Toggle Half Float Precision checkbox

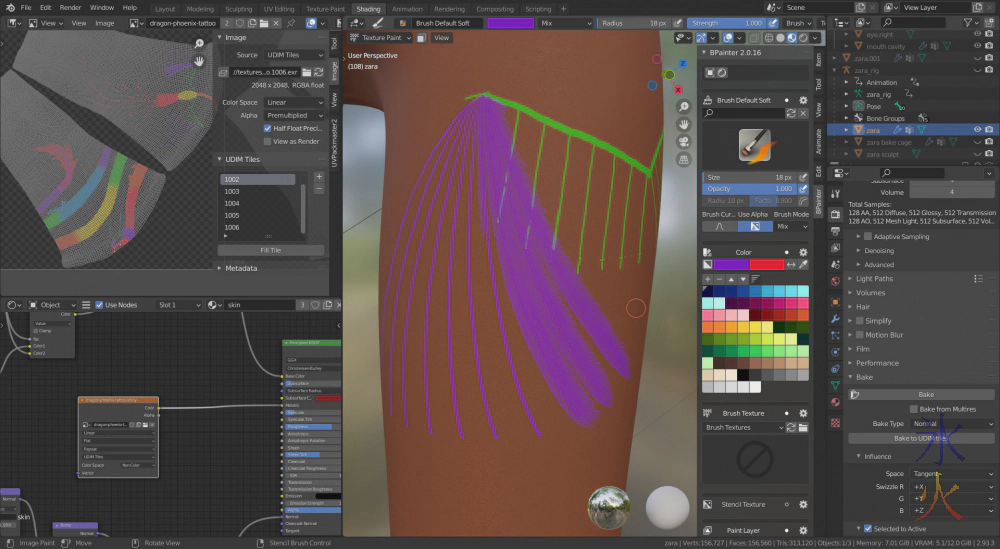coord(267,128)
